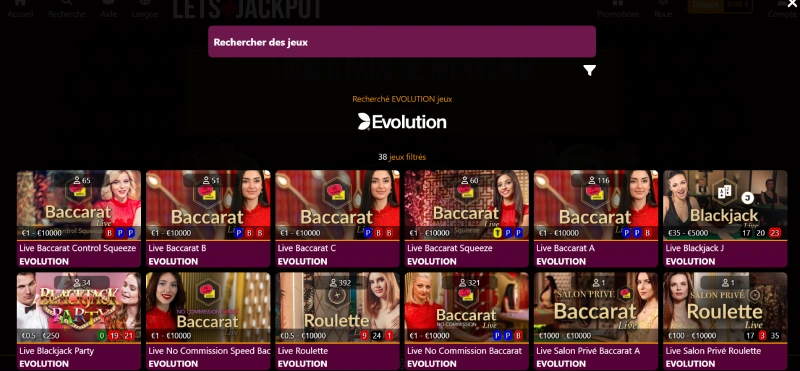
Task: Click the '€35 - €5000' bet range label
Action: pos(687,233)
